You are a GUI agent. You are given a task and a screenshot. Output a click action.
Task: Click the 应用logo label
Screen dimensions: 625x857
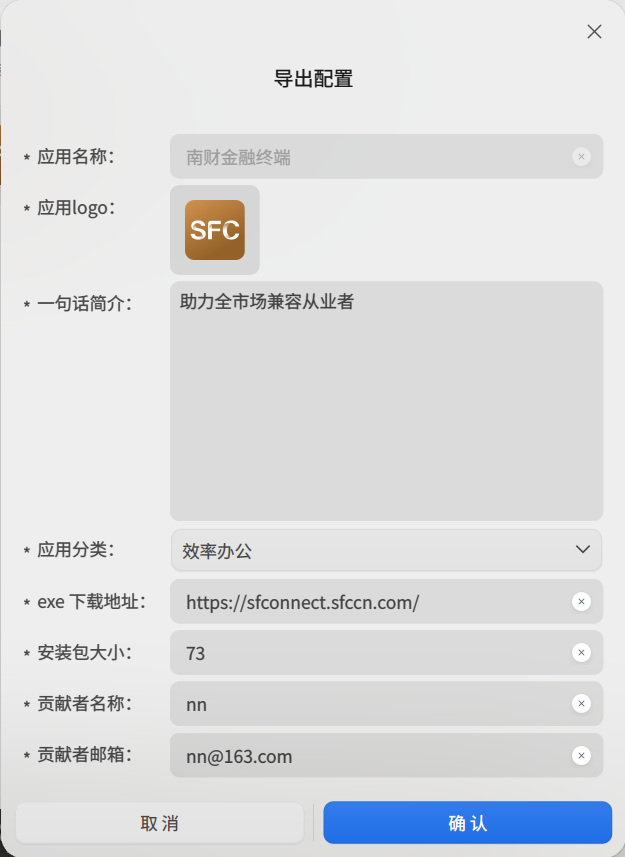coord(76,208)
